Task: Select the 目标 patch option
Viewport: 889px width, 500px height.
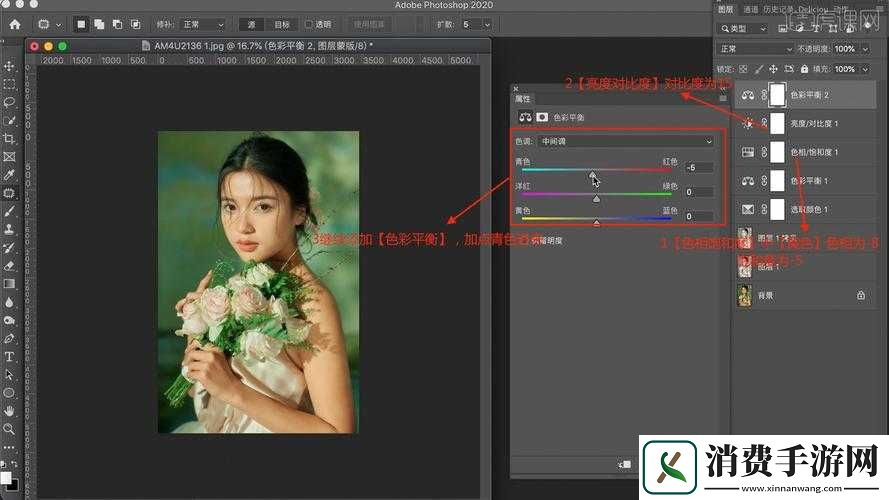Action: pos(282,24)
